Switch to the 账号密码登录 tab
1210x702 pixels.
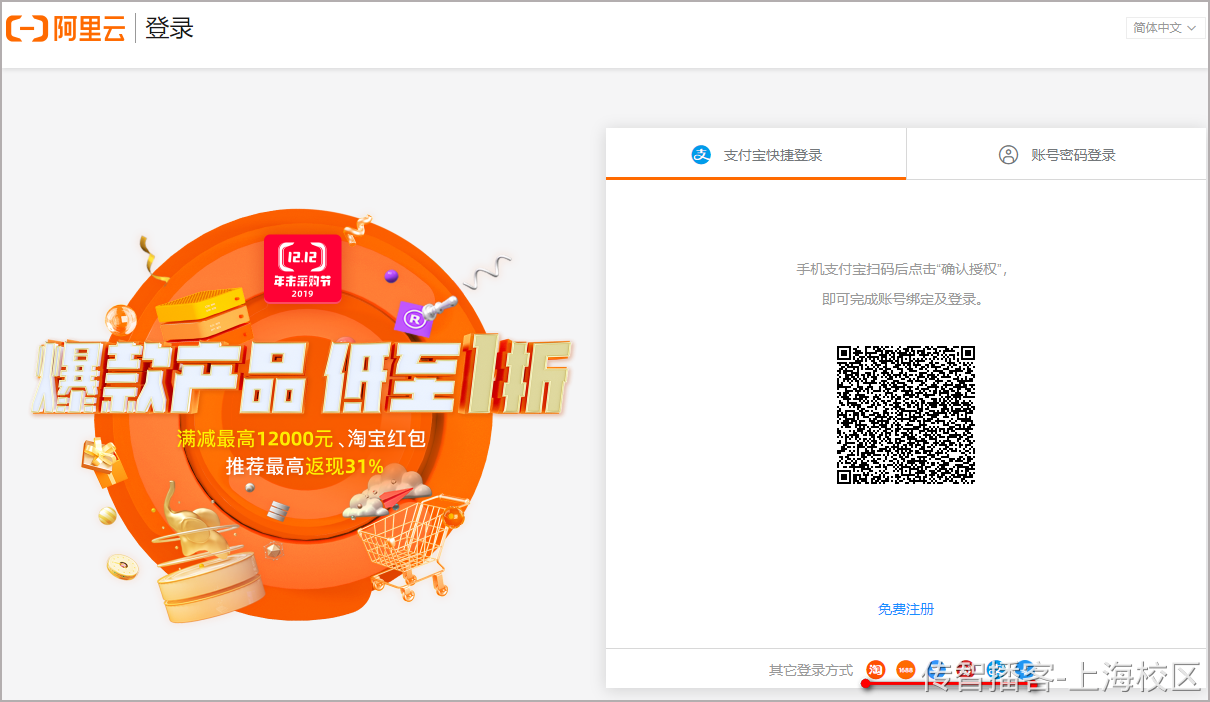tap(1057, 154)
